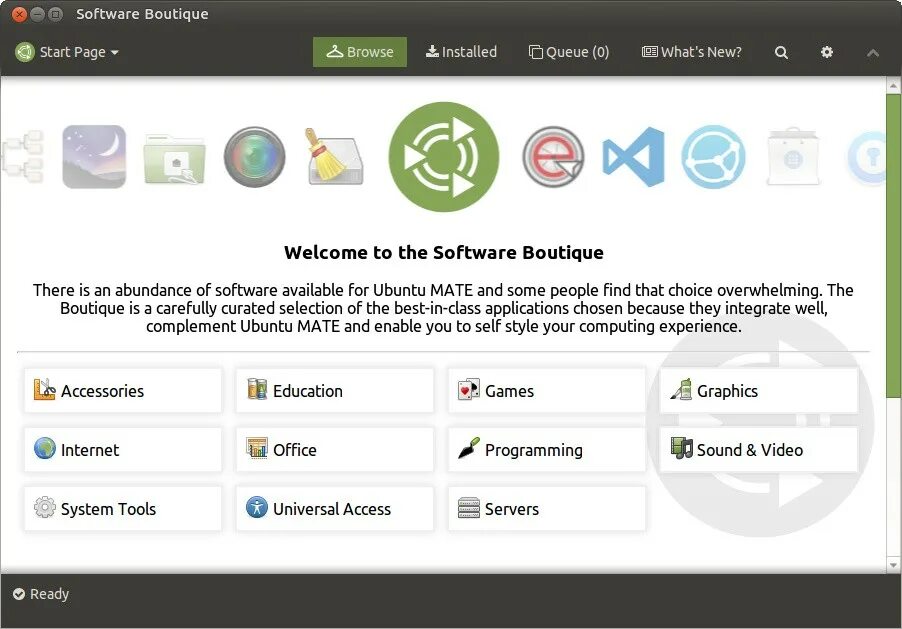Click the green vertical scrollbar thumb
The image size is (902, 629).
point(893,246)
